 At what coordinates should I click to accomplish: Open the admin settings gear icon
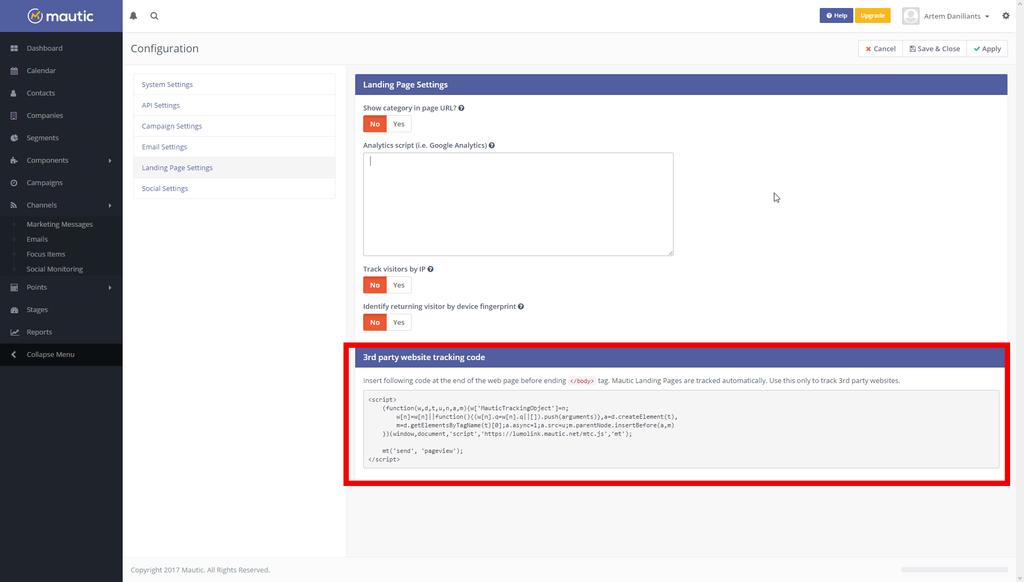1006,16
